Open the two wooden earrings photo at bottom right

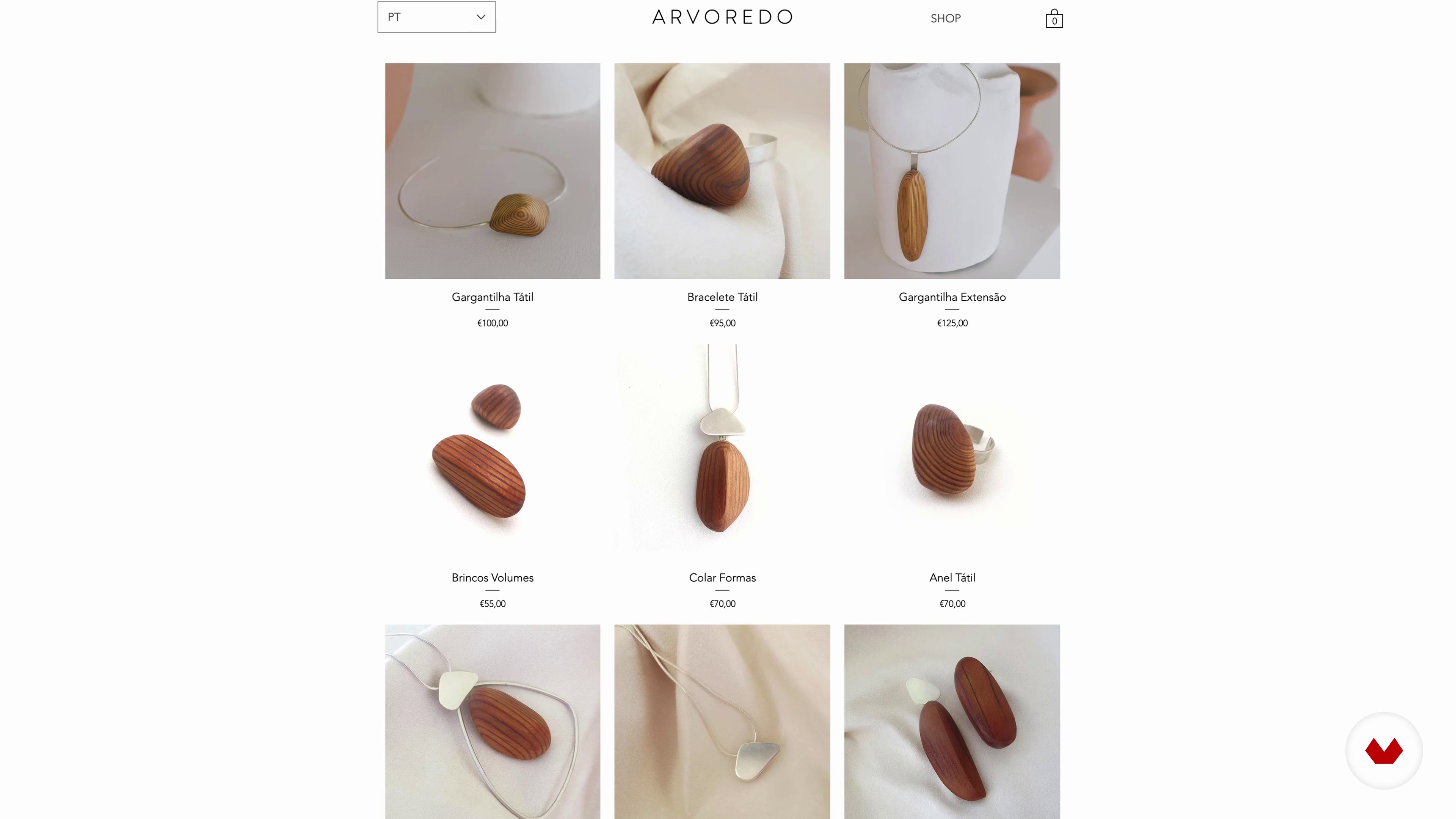[x=952, y=722]
